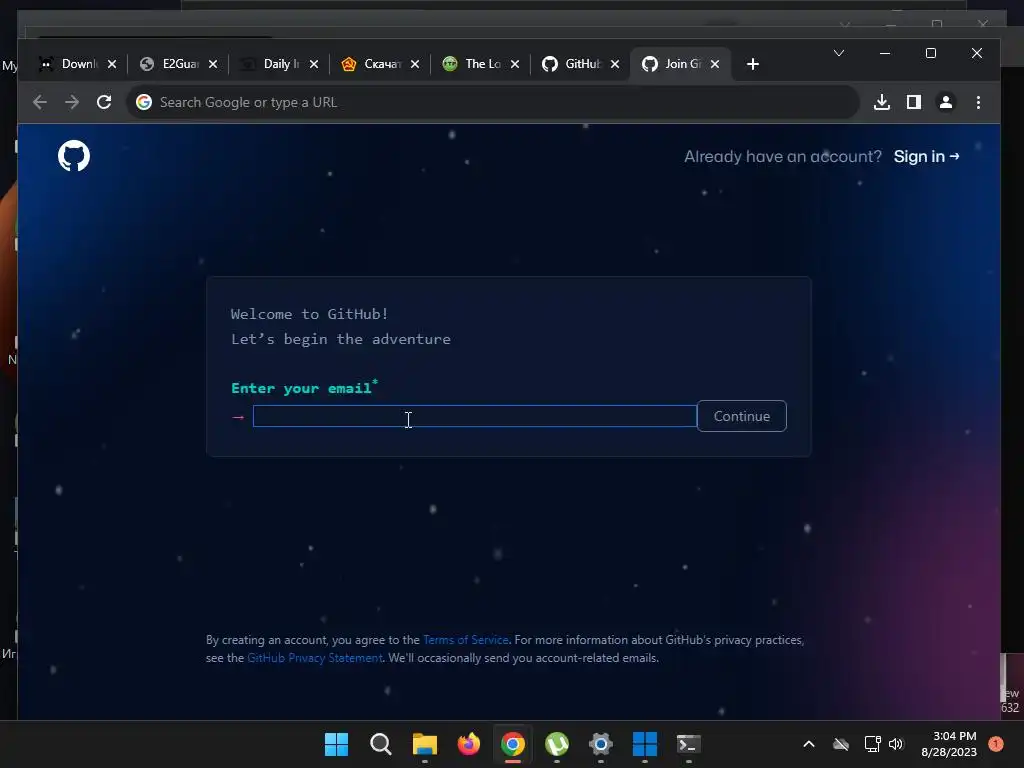Open uTorrent from taskbar
This screenshot has width=1024, height=768.
556,744
